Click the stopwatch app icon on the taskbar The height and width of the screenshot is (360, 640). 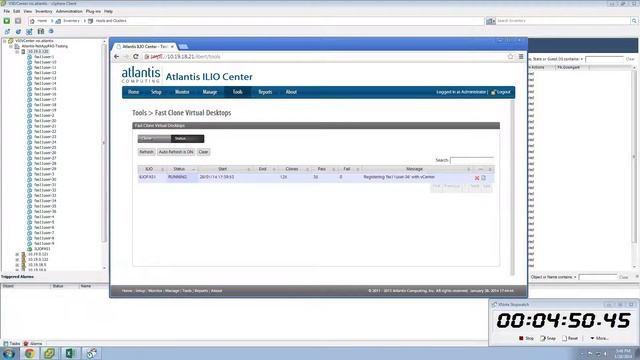click(x=91, y=353)
